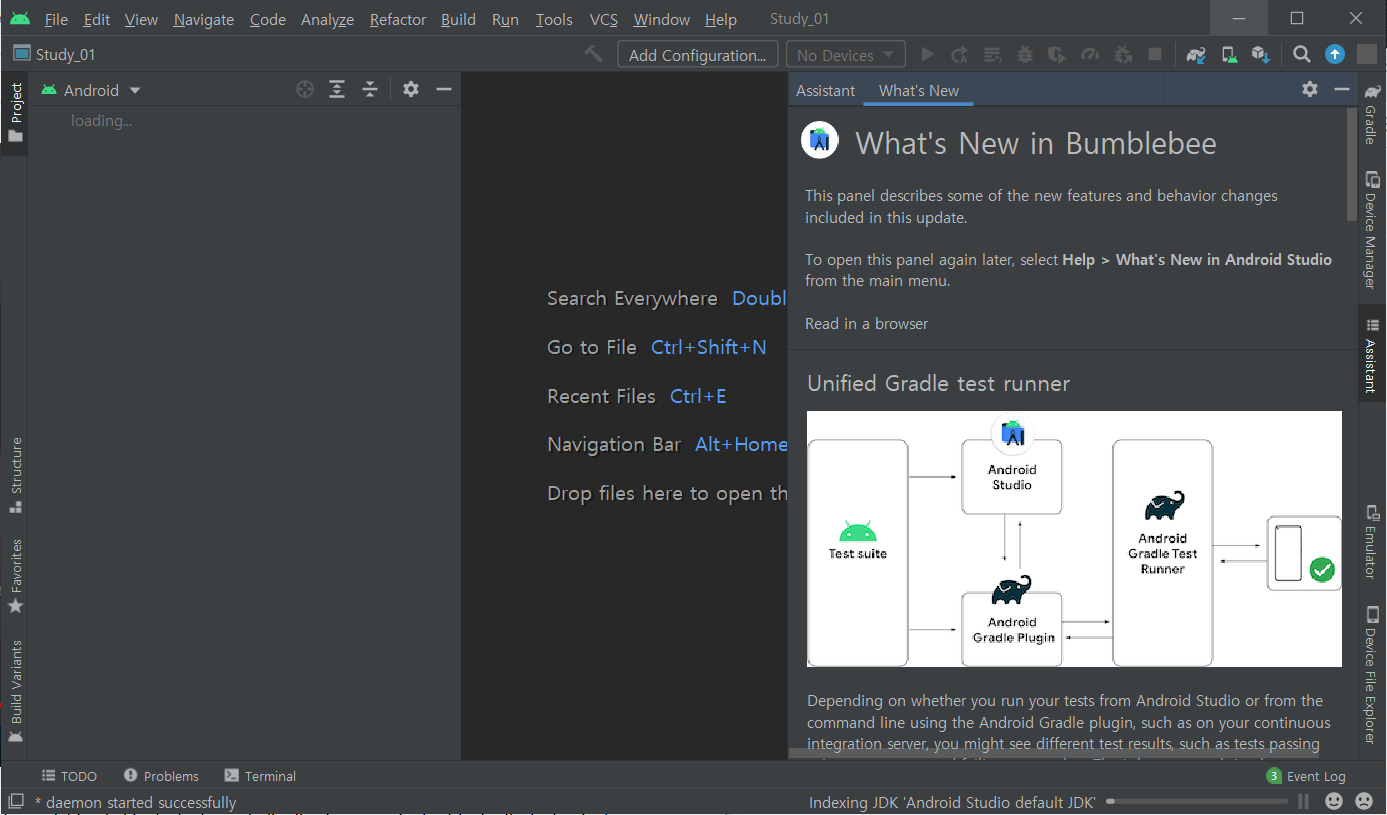Click the Run with Coverage icon
Viewport: 1387px width, 815px height.
point(1057,55)
